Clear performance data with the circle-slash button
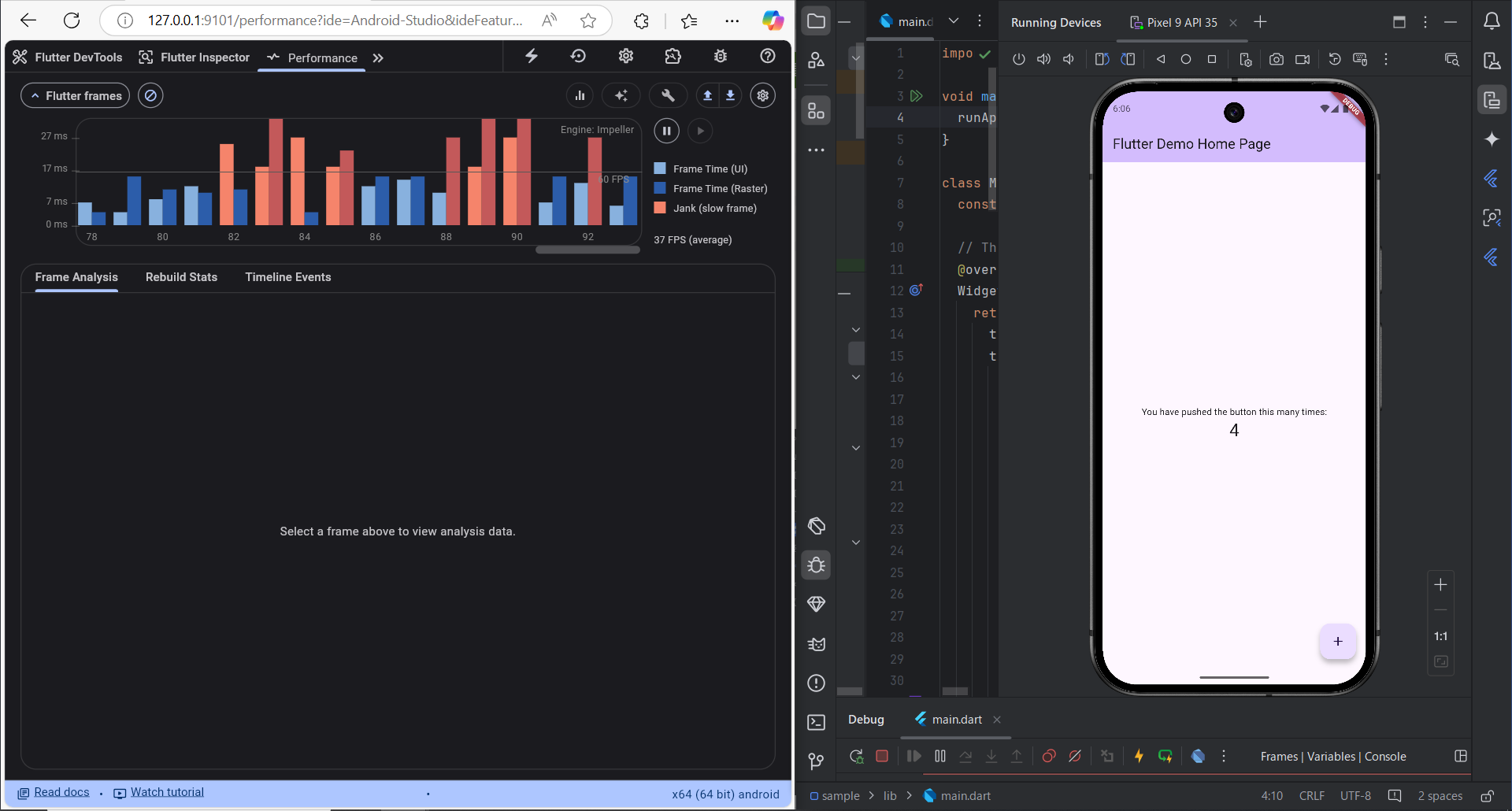 tap(150, 95)
